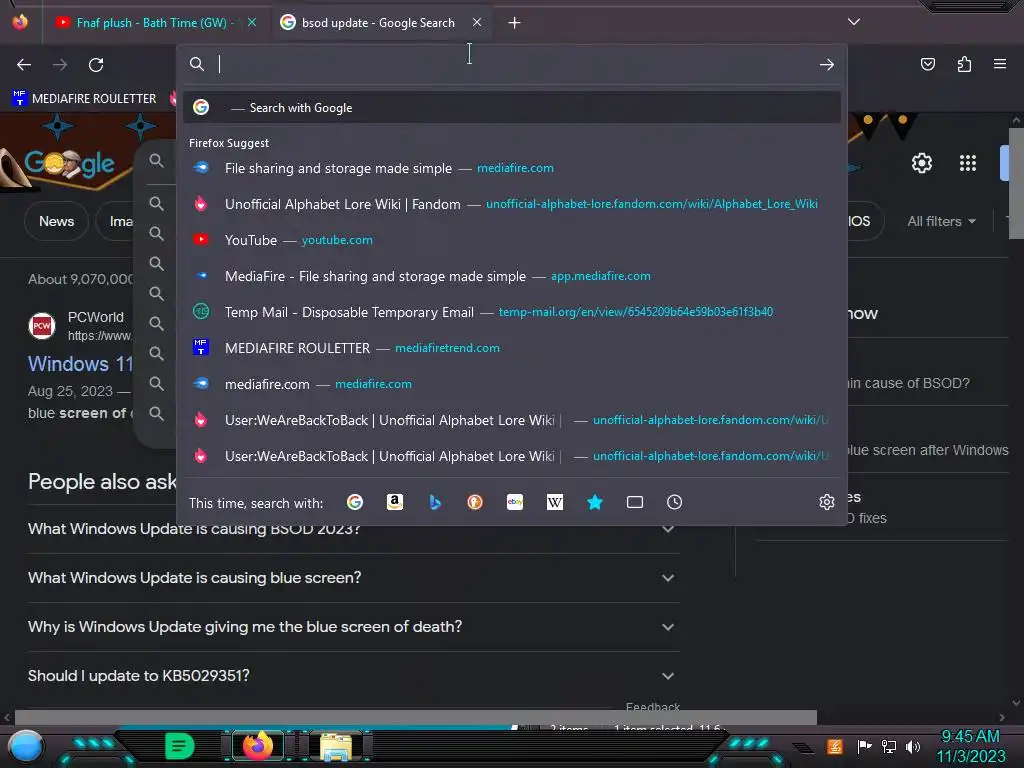The height and width of the screenshot is (768, 1024).
Task: Click the Google doodle logo
Action: tap(69, 163)
